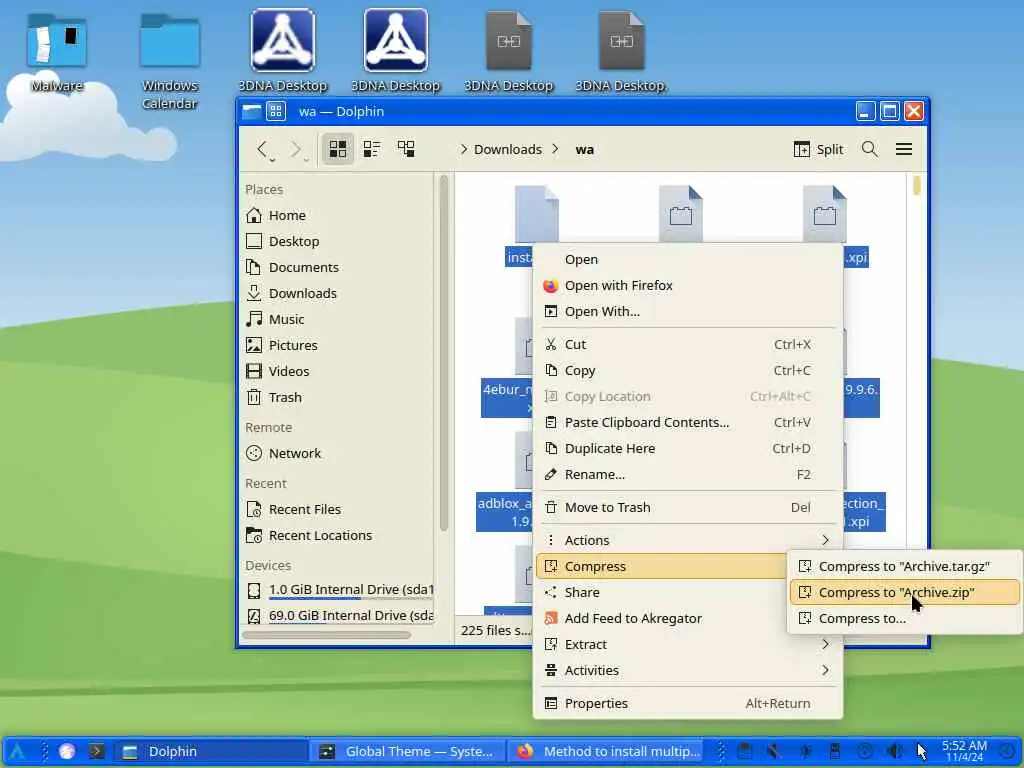This screenshot has width=1024, height=768.
Task: Choose Move to Trash
Action: (687, 507)
